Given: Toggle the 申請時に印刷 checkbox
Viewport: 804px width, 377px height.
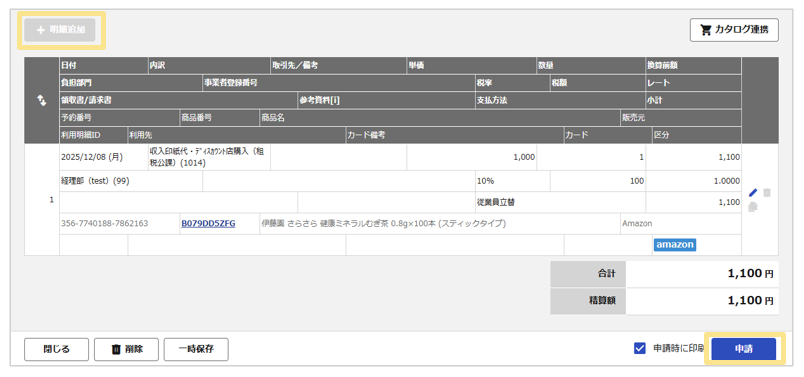Looking at the screenshot, I should tap(639, 349).
